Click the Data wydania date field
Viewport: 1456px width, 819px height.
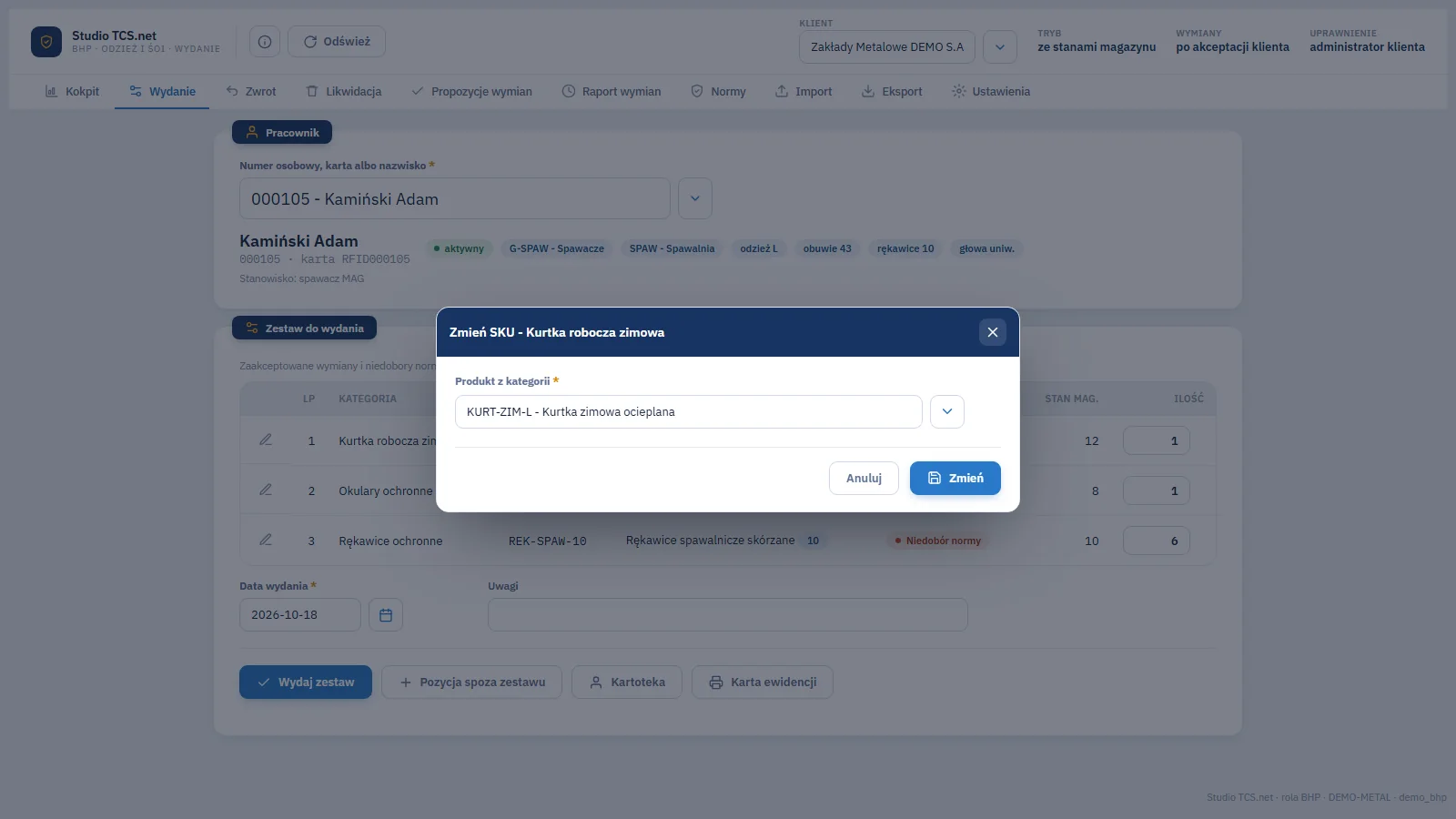click(x=300, y=615)
